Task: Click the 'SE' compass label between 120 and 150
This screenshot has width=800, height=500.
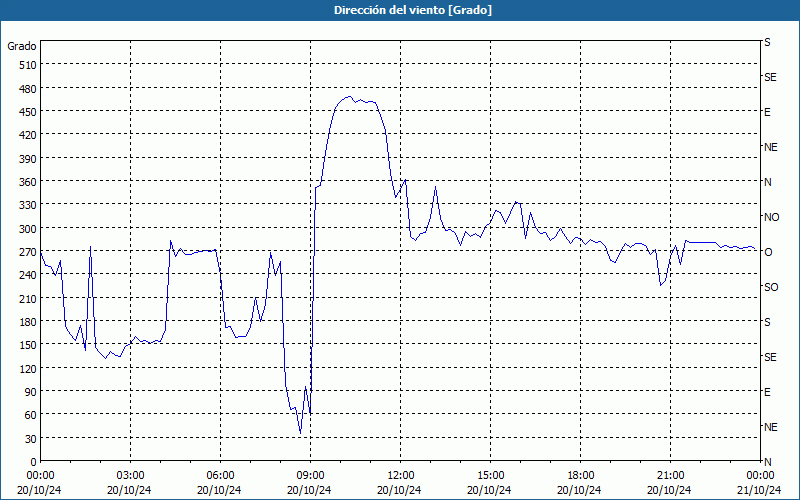Action: (770, 357)
